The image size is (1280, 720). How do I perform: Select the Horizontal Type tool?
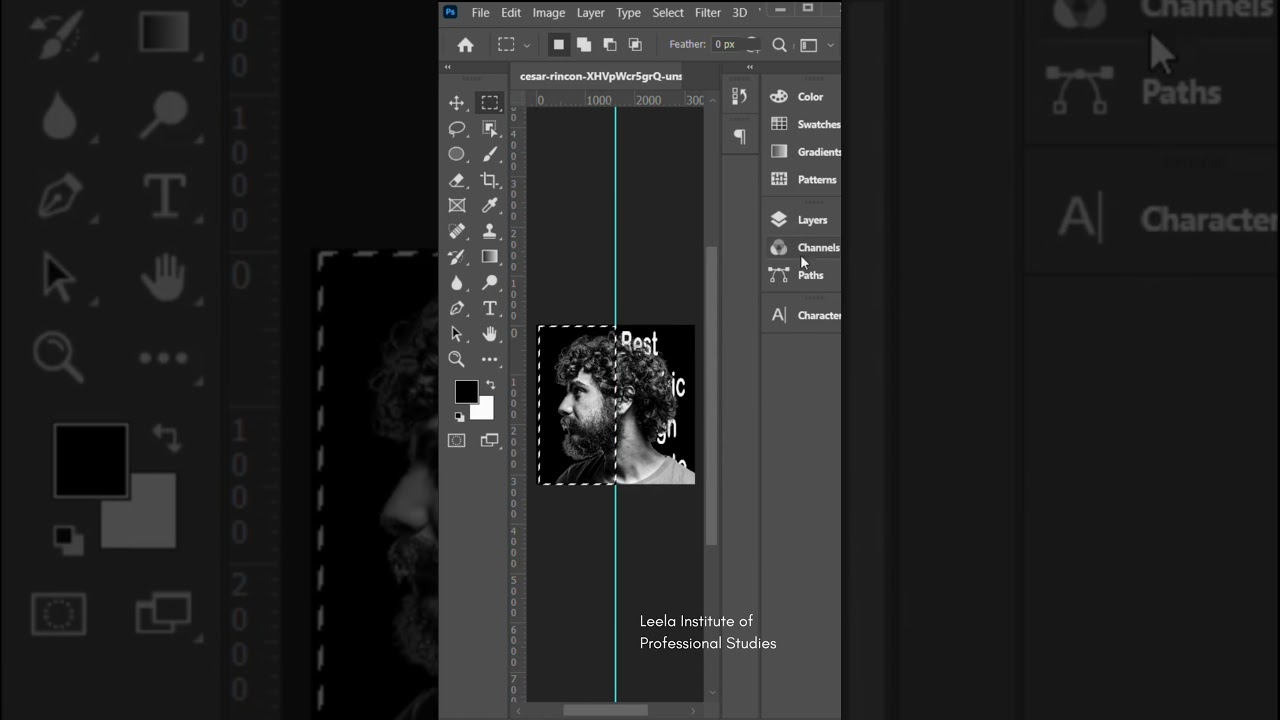(489, 308)
